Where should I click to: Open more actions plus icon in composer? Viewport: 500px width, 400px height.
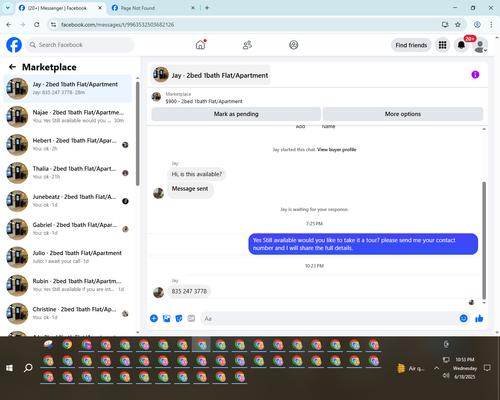[x=154, y=318]
